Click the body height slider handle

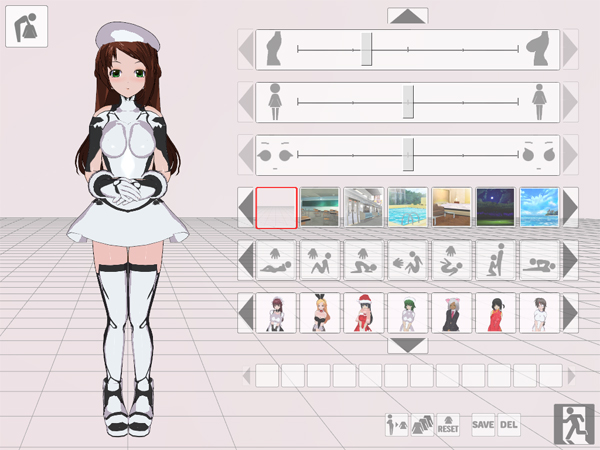[408, 102]
